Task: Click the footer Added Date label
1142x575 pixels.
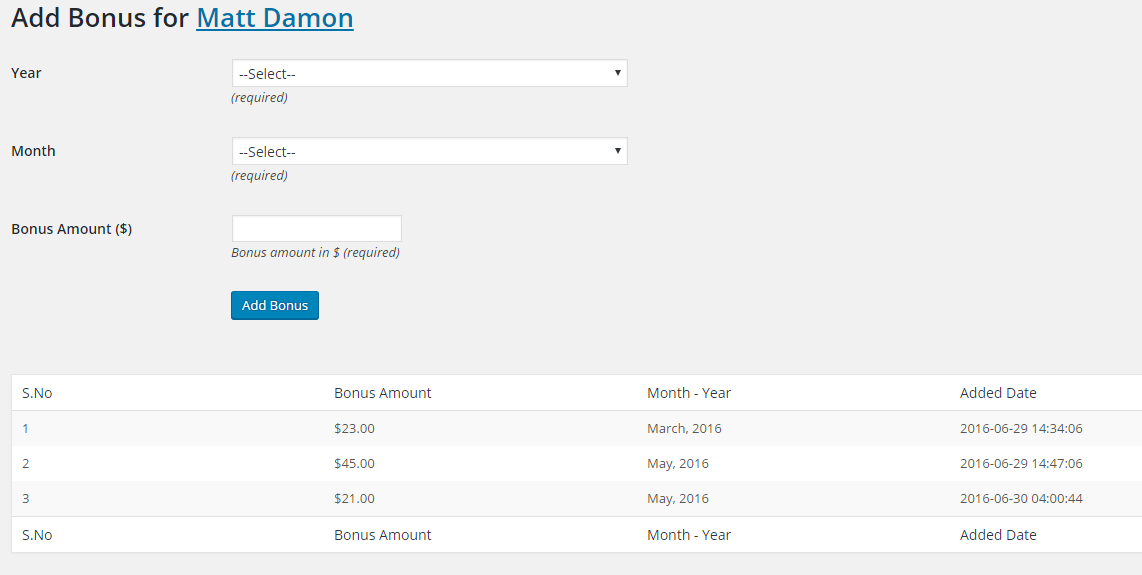Action: pos(998,535)
